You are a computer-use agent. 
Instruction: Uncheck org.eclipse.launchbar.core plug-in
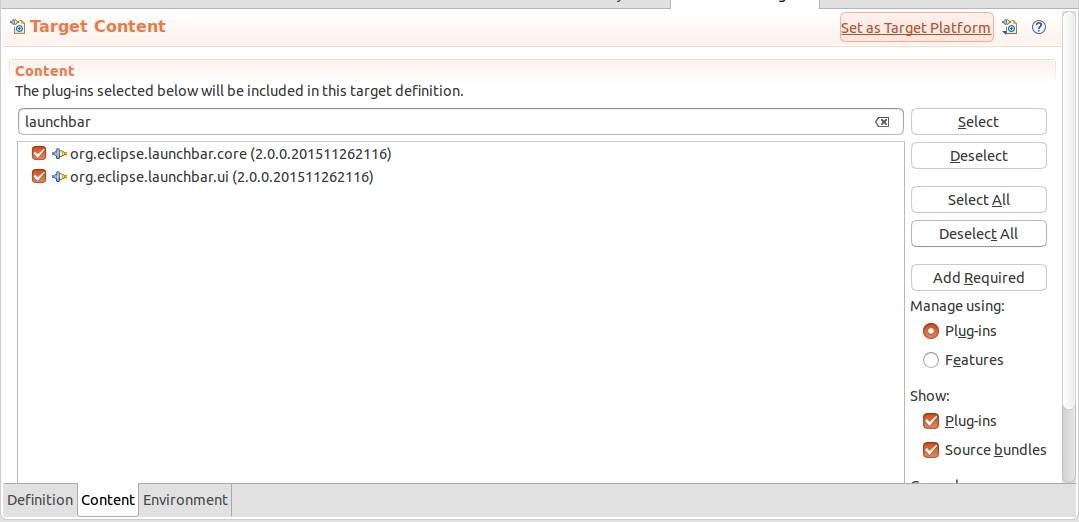point(39,153)
